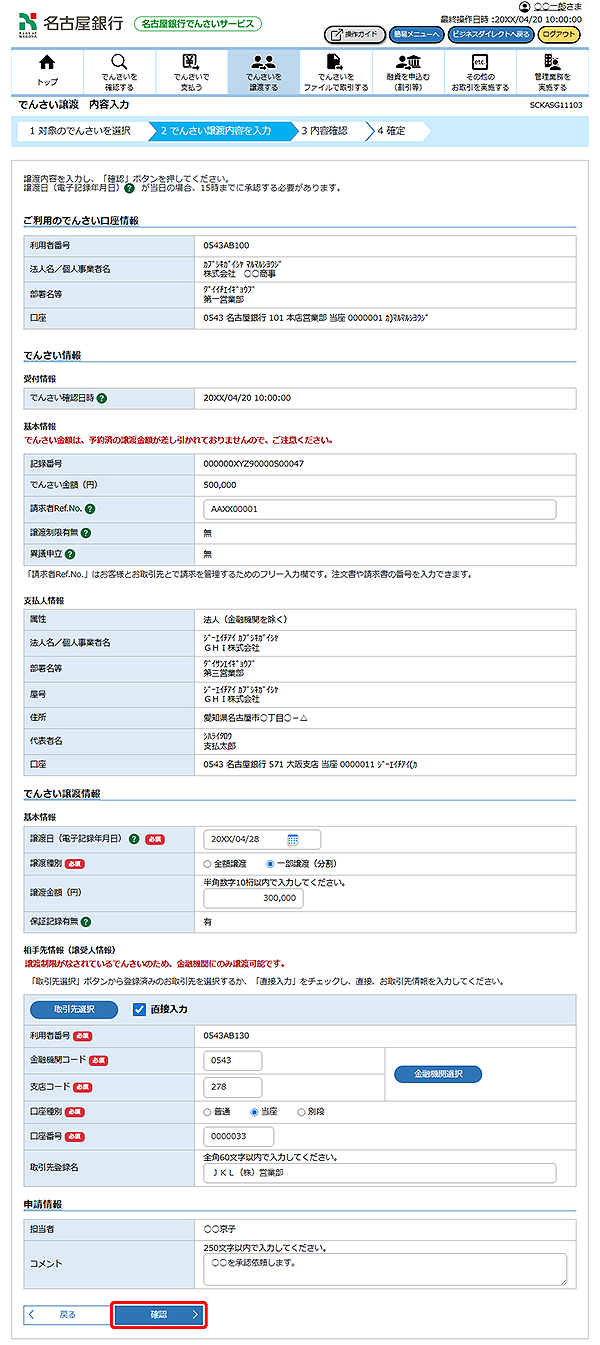The height and width of the screenshot is (1345, 600).
Task: Open the 管理業務を実施する icon
Action: coord(551,63)
